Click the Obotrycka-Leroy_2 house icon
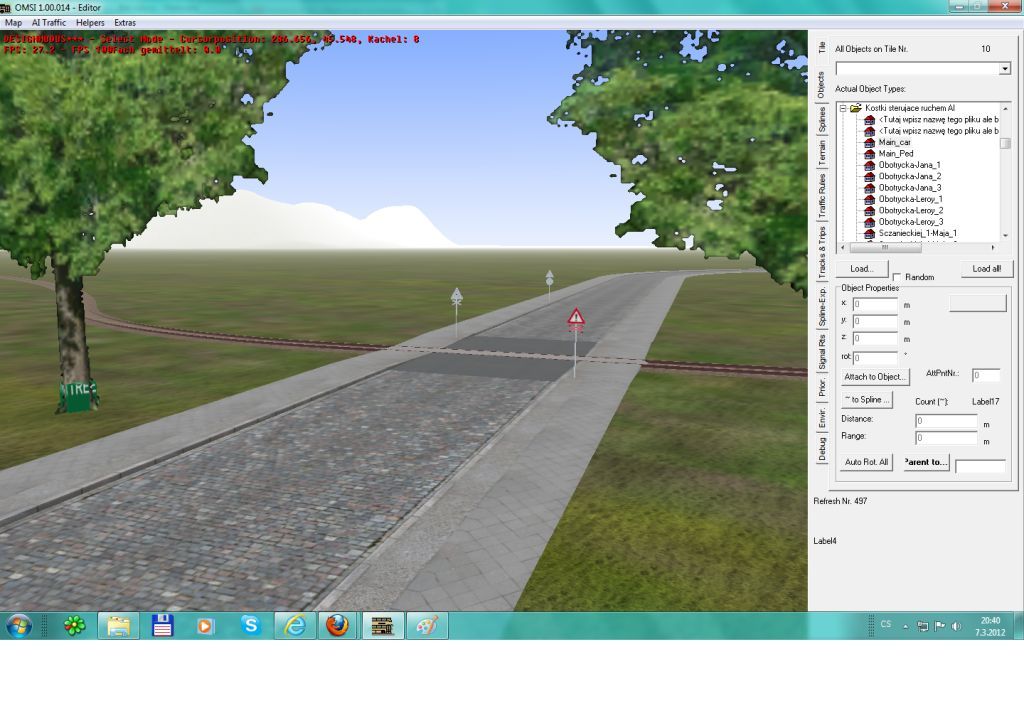The image size is (1024, 728). [x=869, y=211]
